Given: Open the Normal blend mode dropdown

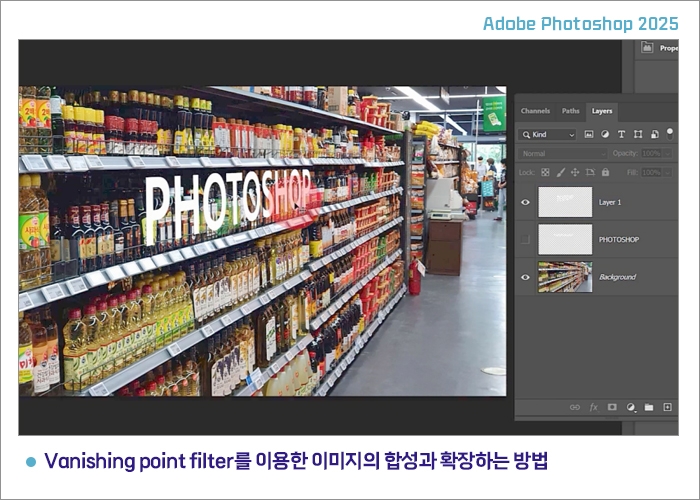Looking at the screenshot, I should click(x=563, y=154).
